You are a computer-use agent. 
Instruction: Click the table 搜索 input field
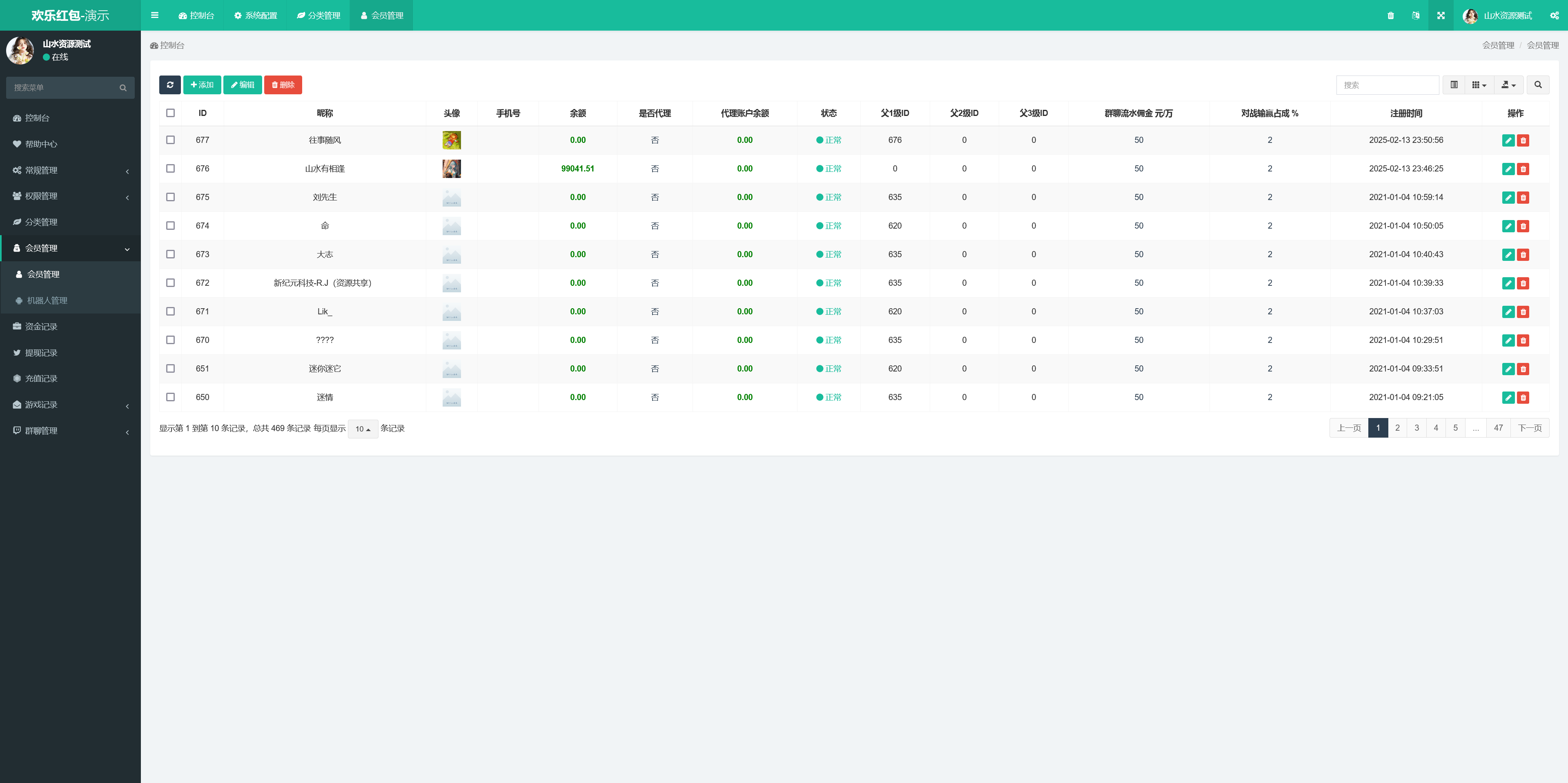click(x=1387, y=85)
